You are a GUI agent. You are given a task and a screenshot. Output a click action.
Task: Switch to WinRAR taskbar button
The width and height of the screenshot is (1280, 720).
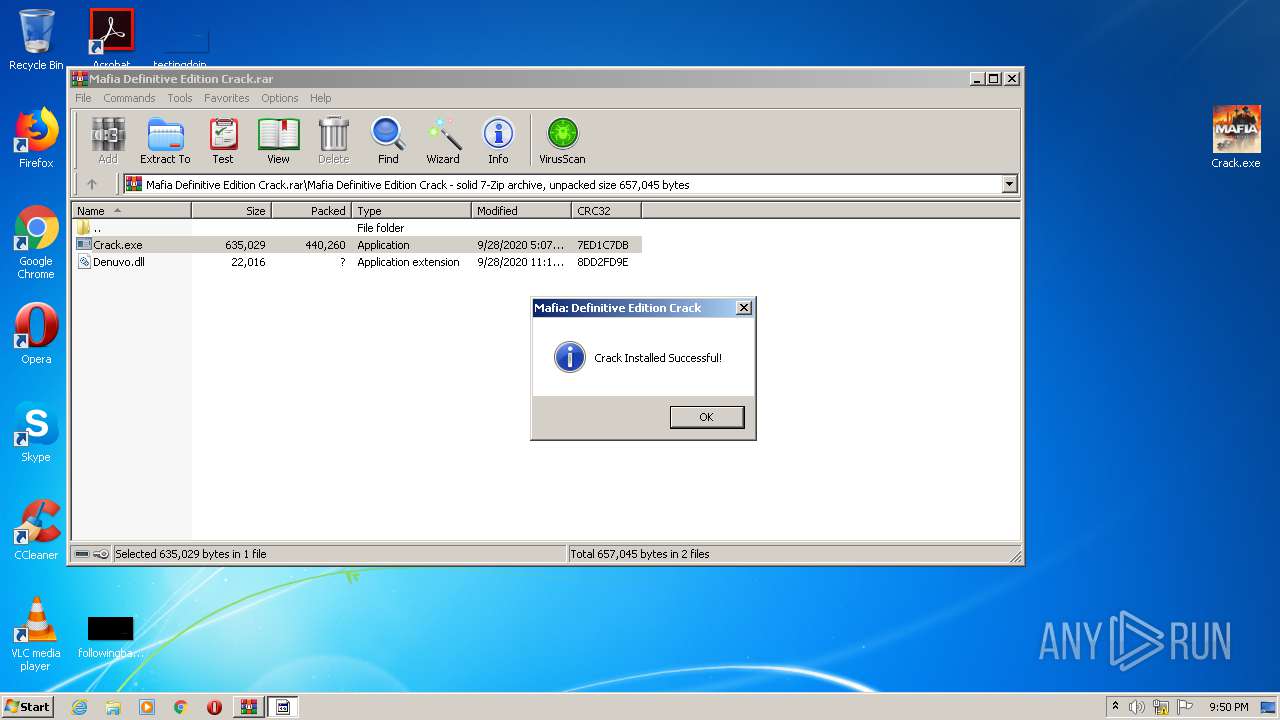tap(248, 707)
